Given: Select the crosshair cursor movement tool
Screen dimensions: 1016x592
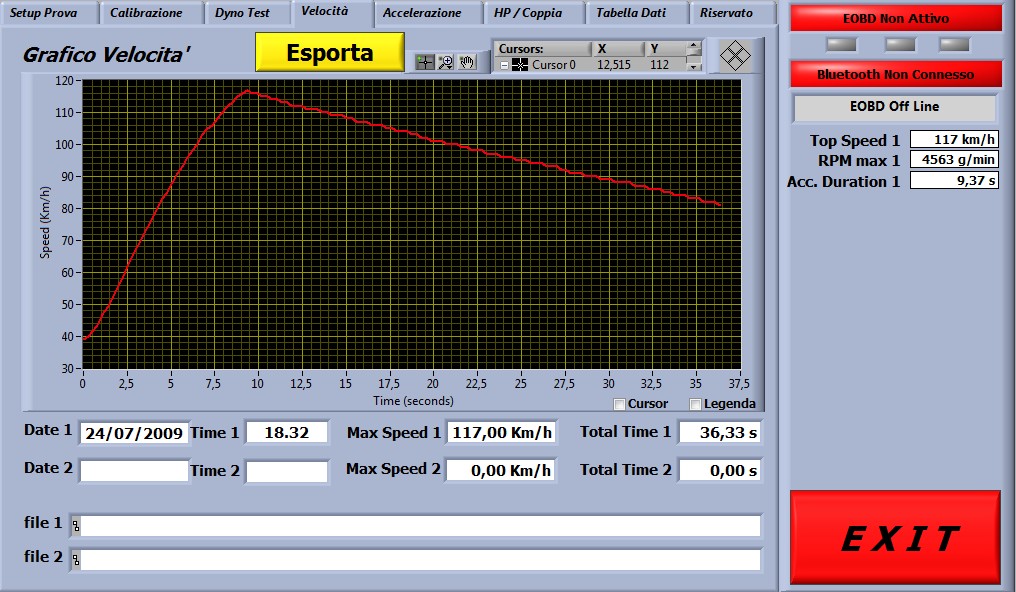Looking at the screenshot, I should [x=426, y=62].
